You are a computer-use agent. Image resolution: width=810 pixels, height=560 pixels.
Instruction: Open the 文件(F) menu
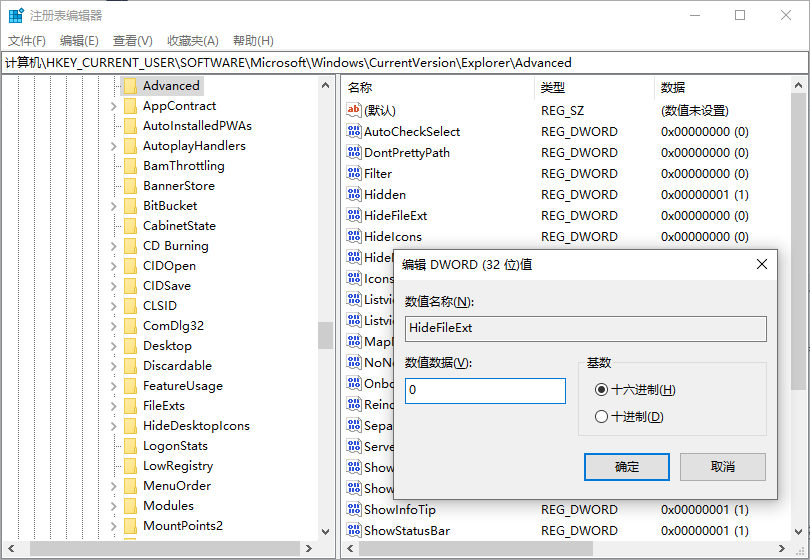click(x=27, y=41)
